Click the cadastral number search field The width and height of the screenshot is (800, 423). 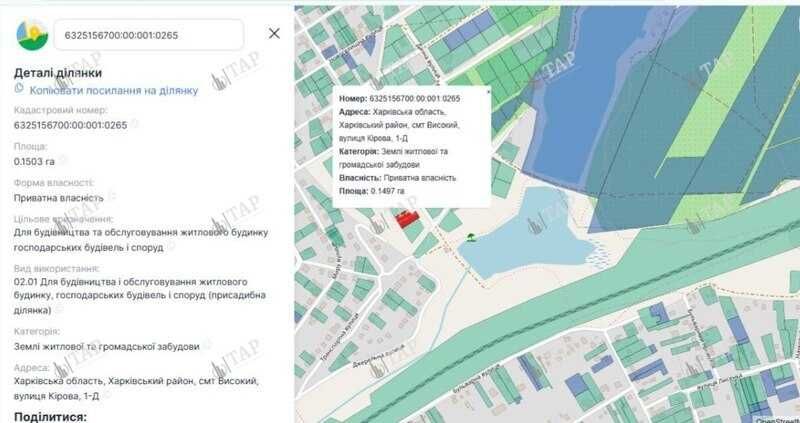pos(148,35)
